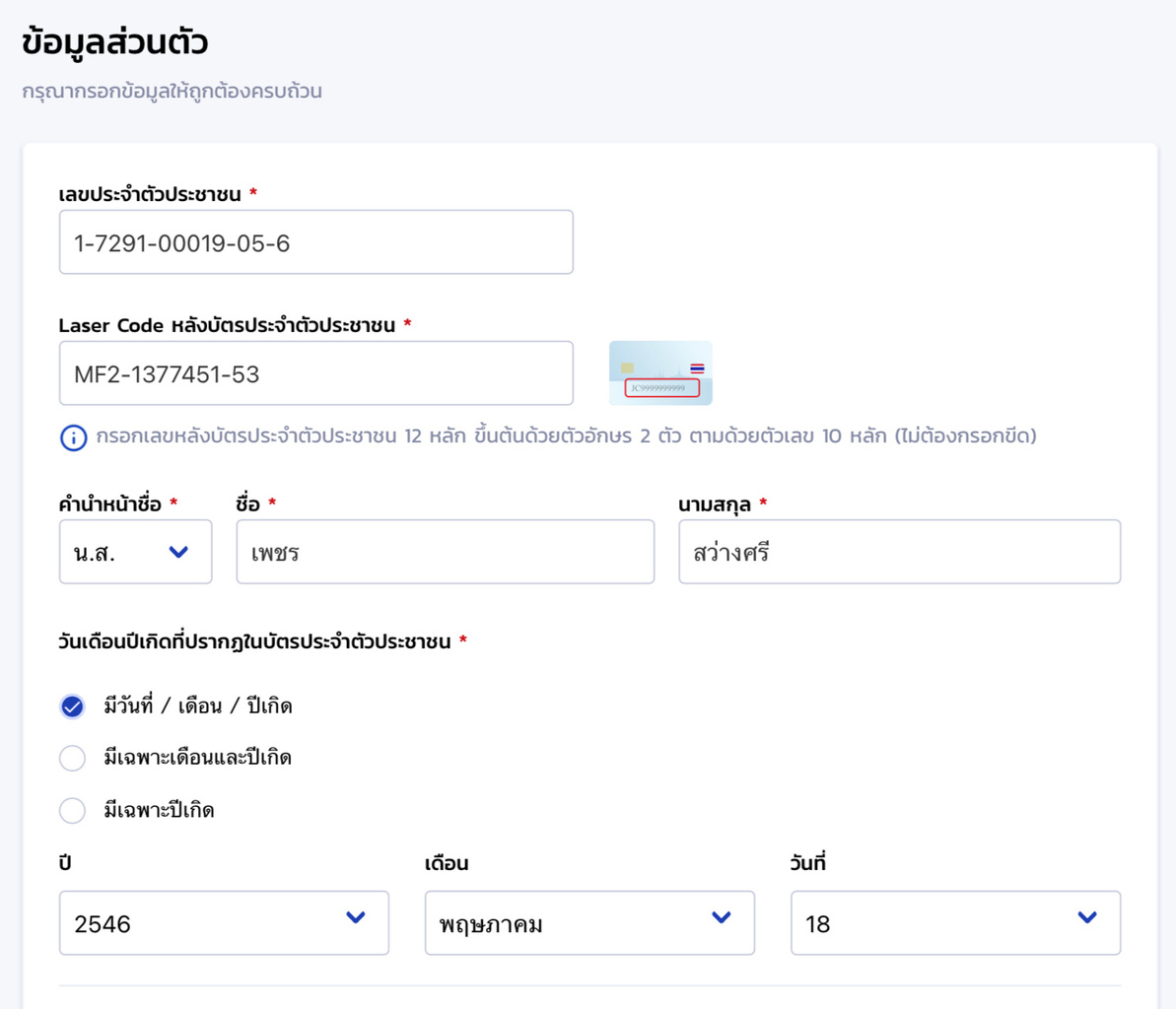Click the chevron arrow in the วันที่ box
1176x1009 pixels.
(1087, 917)
